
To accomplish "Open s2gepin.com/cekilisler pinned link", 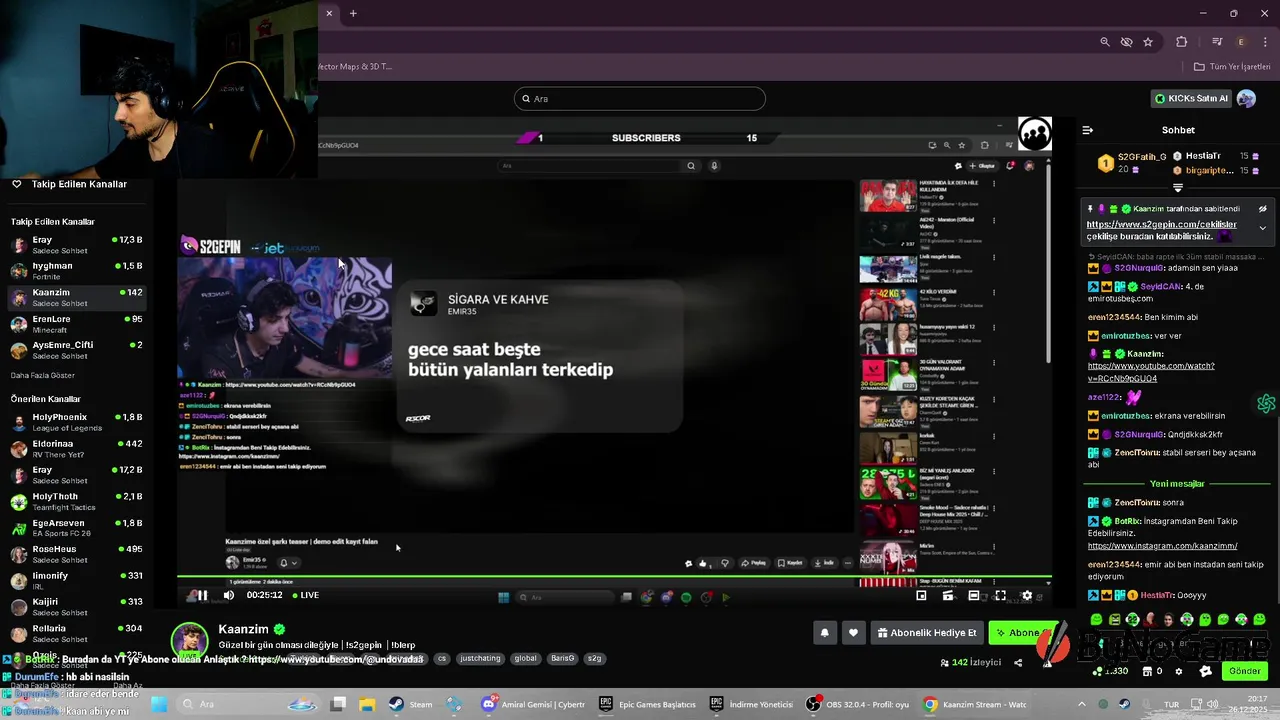I will [1162, 224].
